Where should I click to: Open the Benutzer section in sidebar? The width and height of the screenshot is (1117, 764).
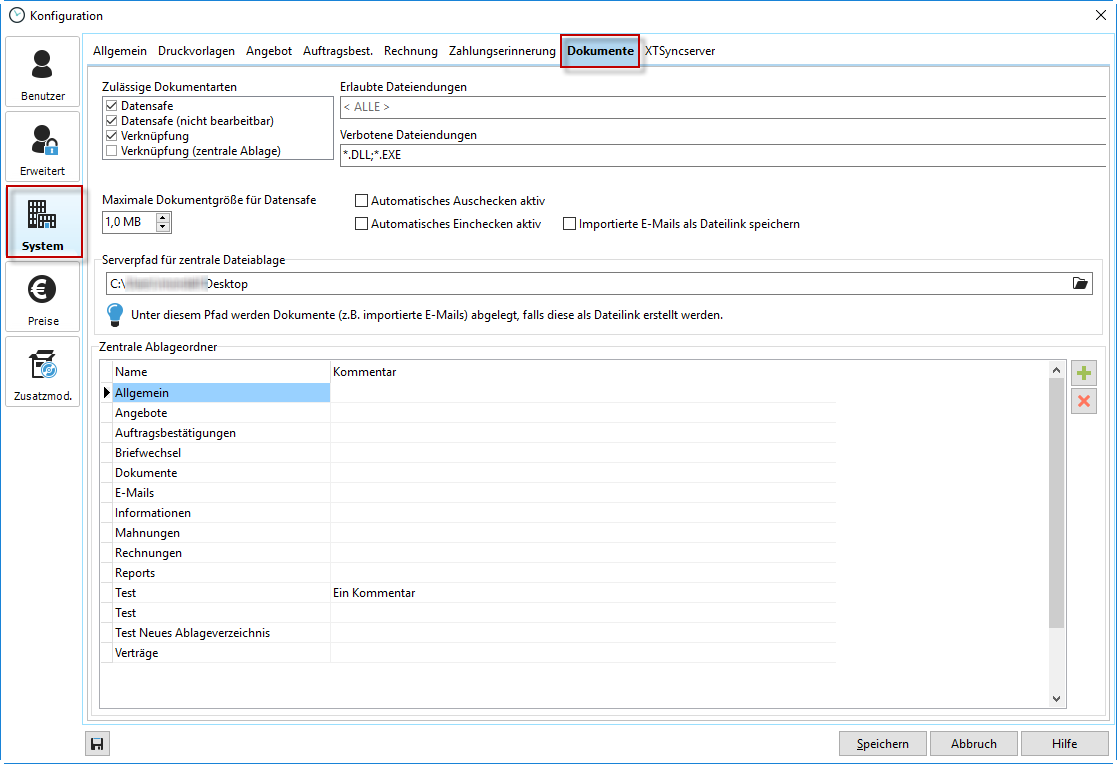(x=42, y=72)
